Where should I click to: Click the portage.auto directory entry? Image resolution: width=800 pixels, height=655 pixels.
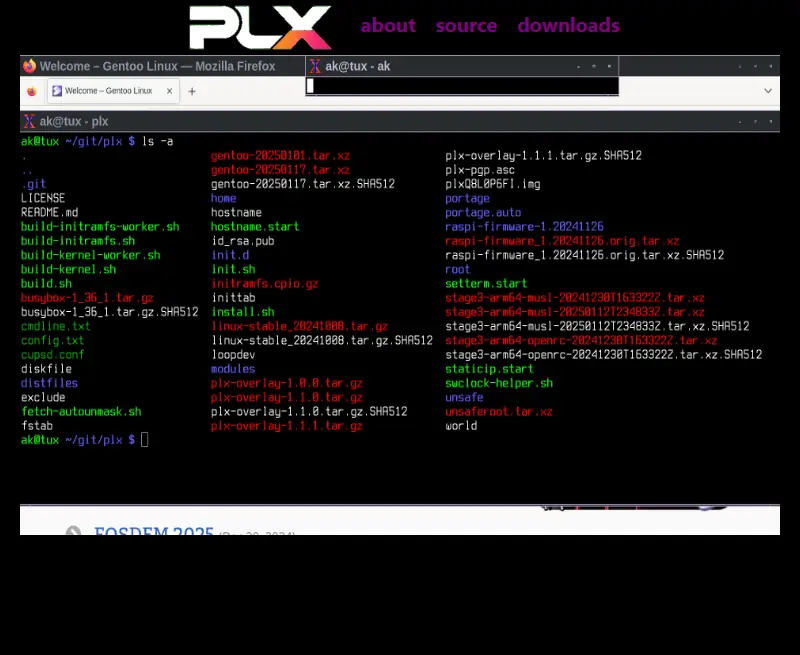click(x=483, y=212)
